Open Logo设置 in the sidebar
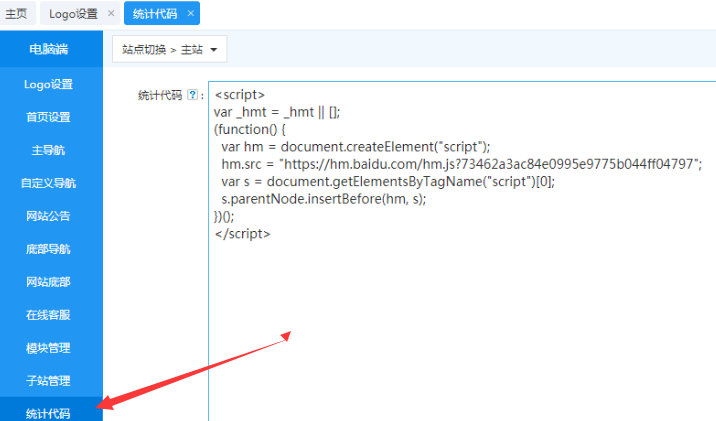The height and width of the screenshot is (421, 716). [x=50, y=84]
